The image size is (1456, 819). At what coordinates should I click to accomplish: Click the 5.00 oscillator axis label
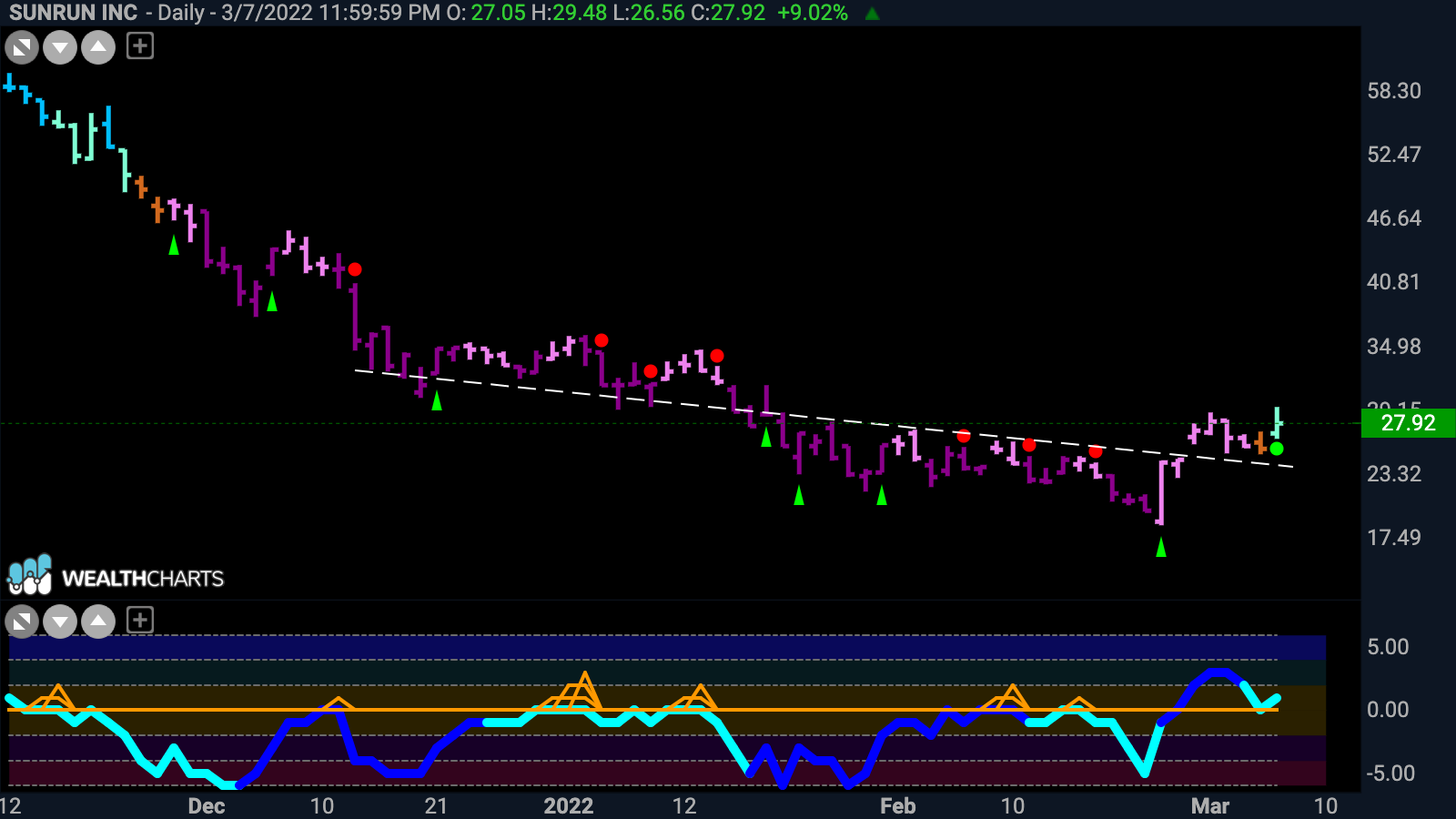click(1388, 647)
